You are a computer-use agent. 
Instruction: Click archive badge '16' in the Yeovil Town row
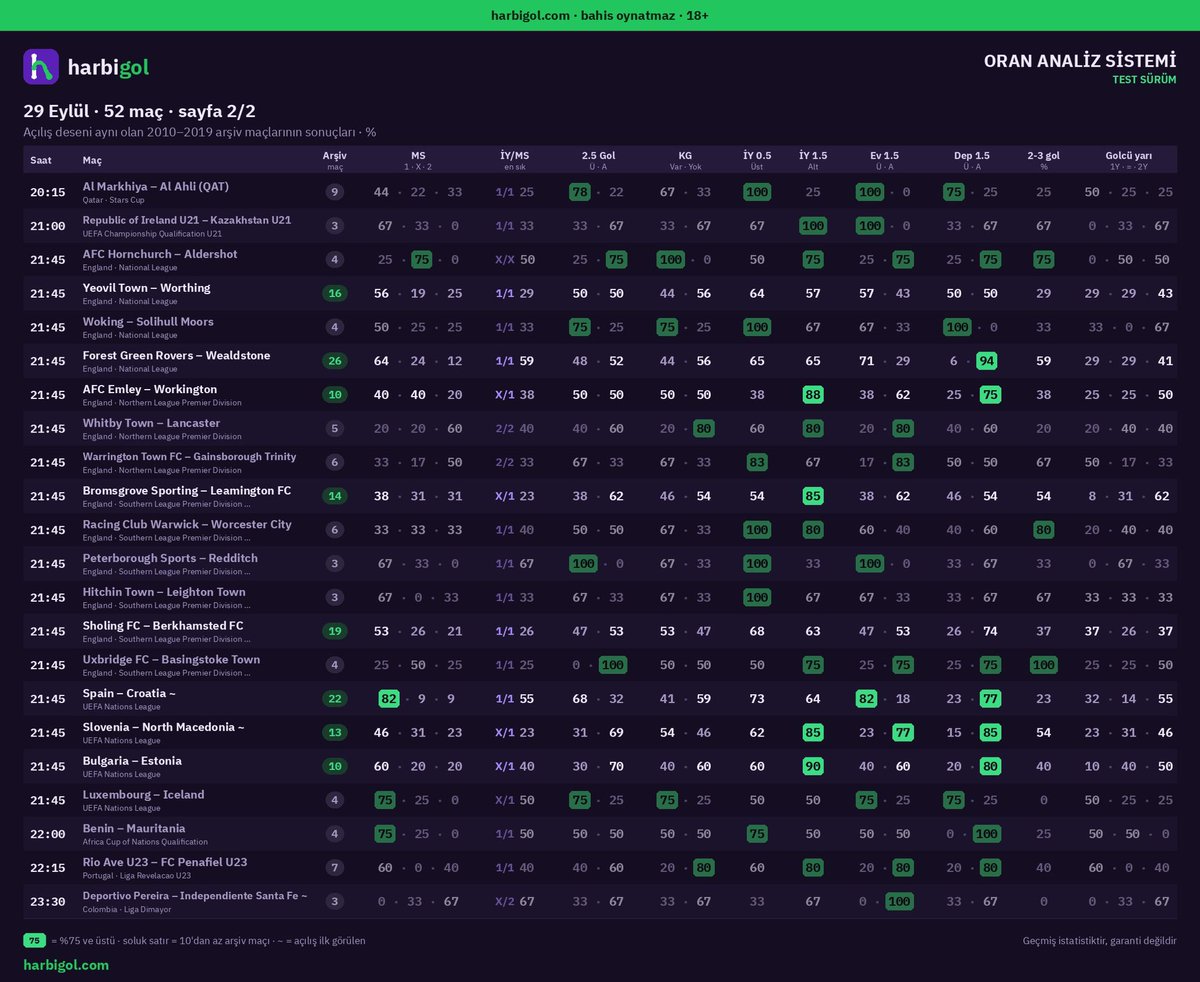coord(334,293)
